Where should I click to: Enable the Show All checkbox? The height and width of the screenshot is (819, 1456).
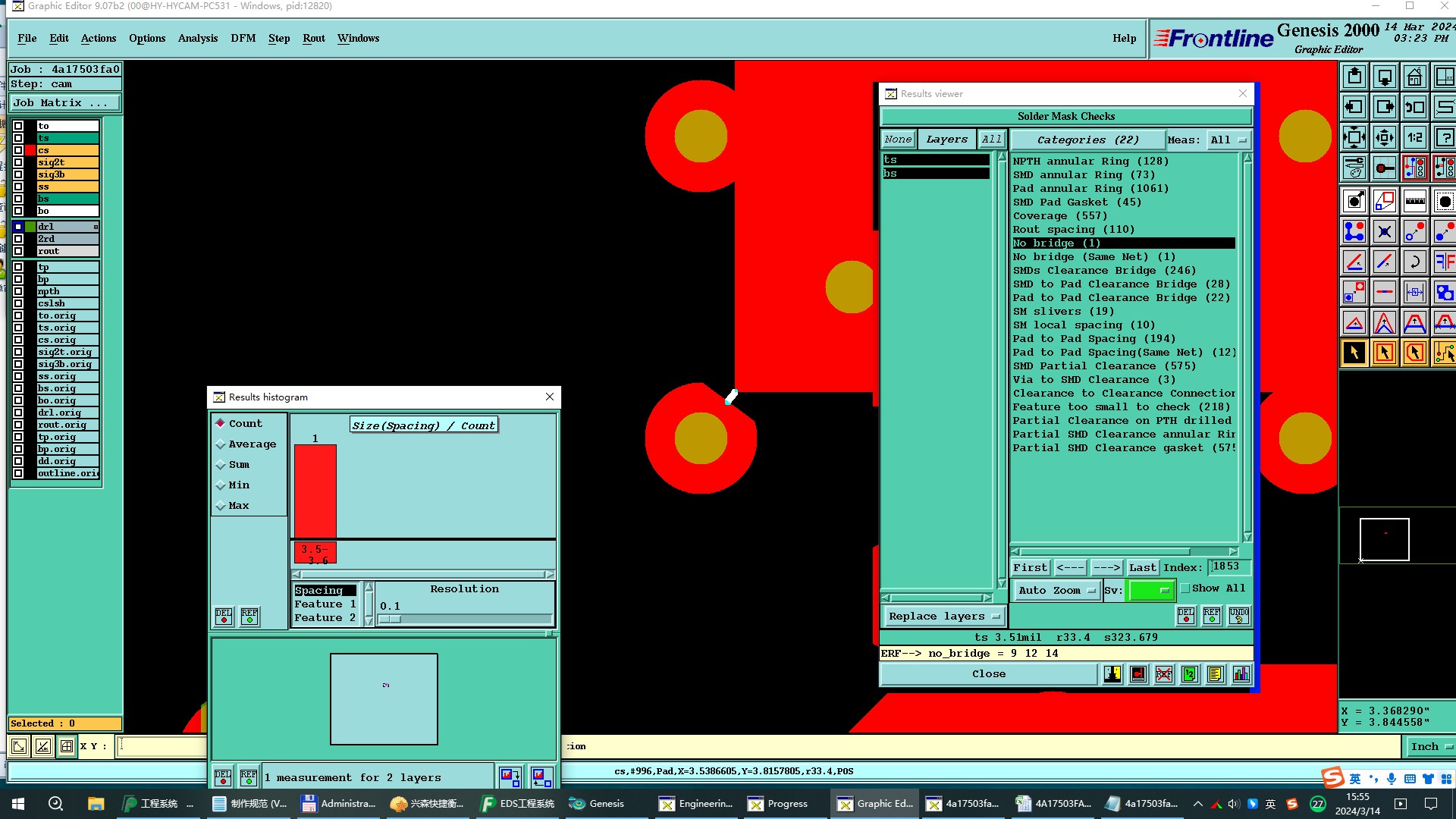pos(1185,588)
